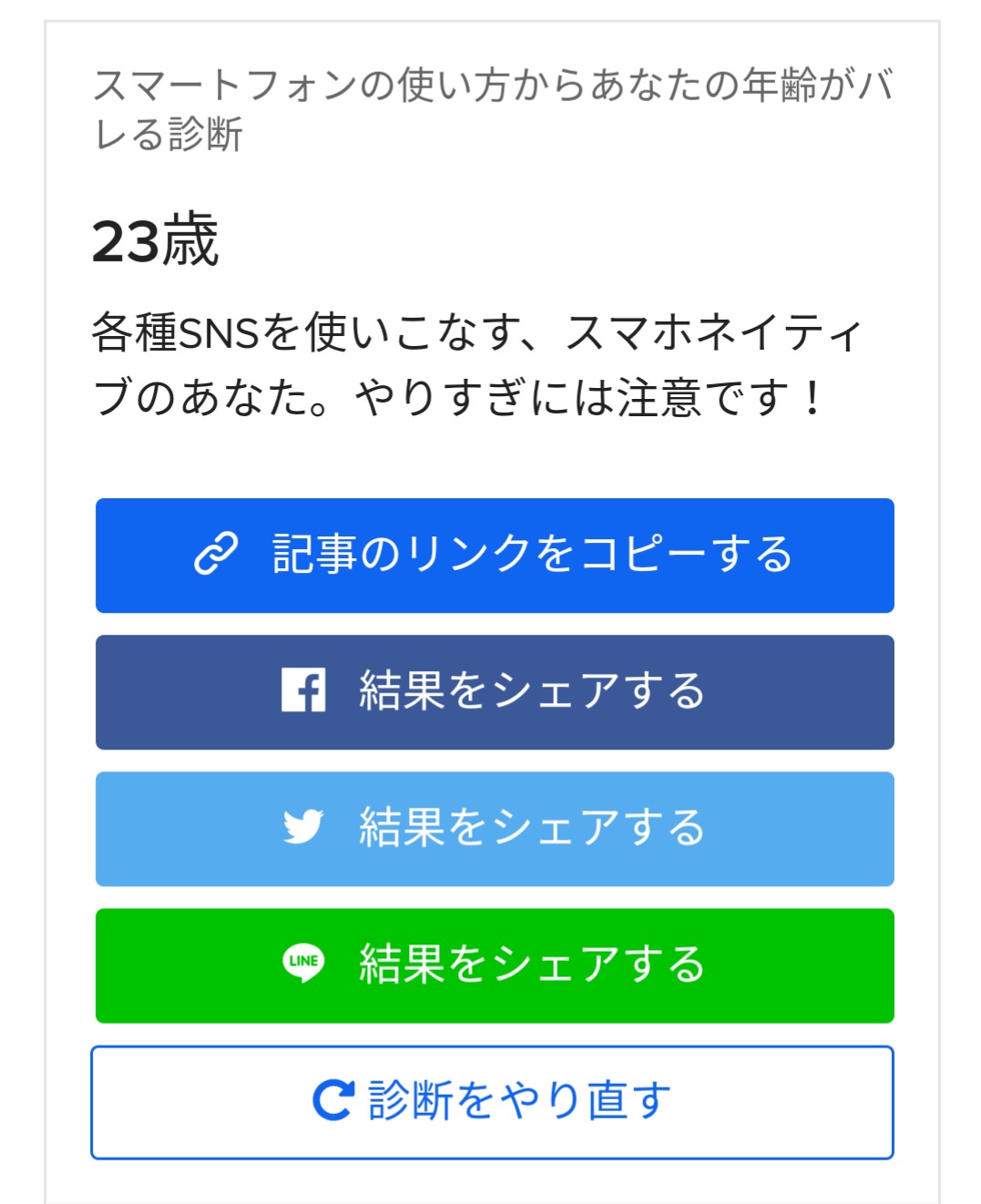Click 結果をシェアする text on light blue button

[532, 827]
